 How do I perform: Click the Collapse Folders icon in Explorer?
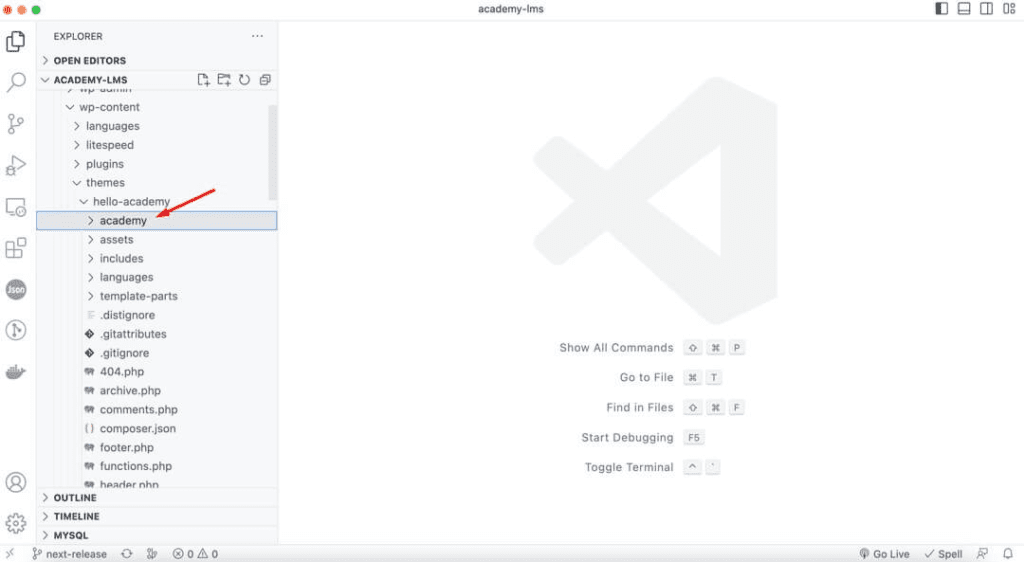coord(264,80)
